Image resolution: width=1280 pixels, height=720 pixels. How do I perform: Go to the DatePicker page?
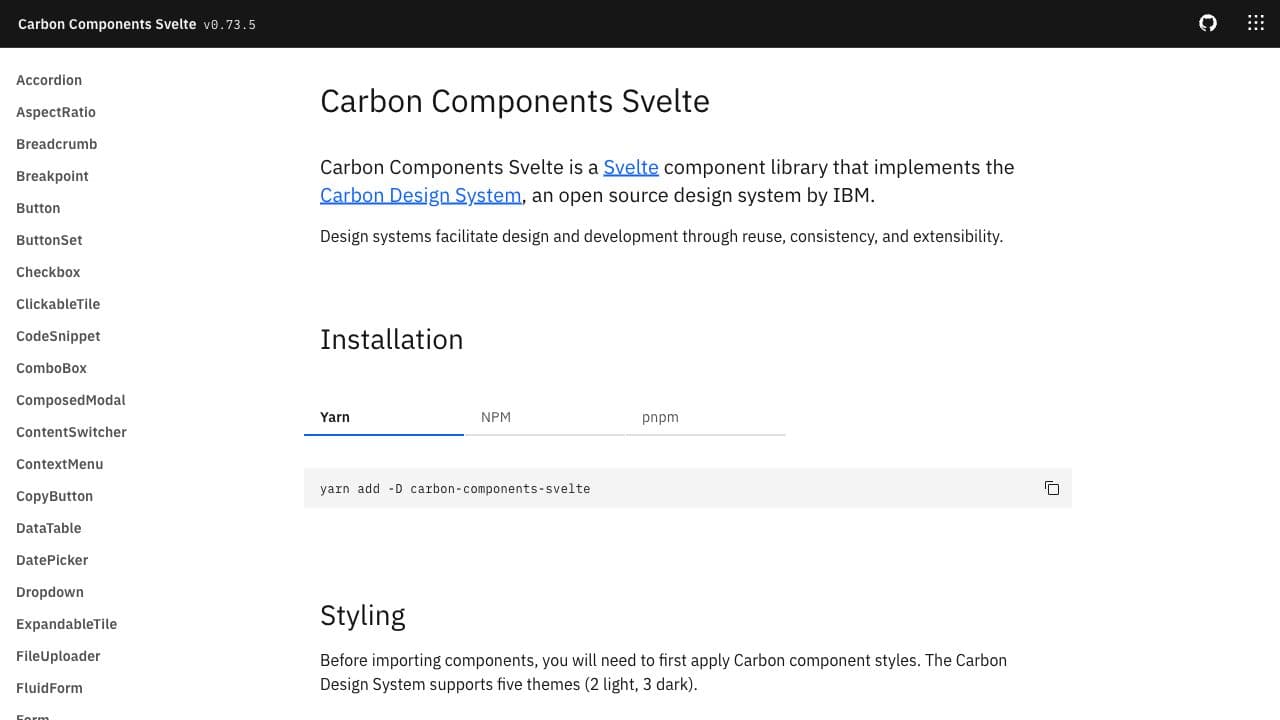(x=52, y=560)
